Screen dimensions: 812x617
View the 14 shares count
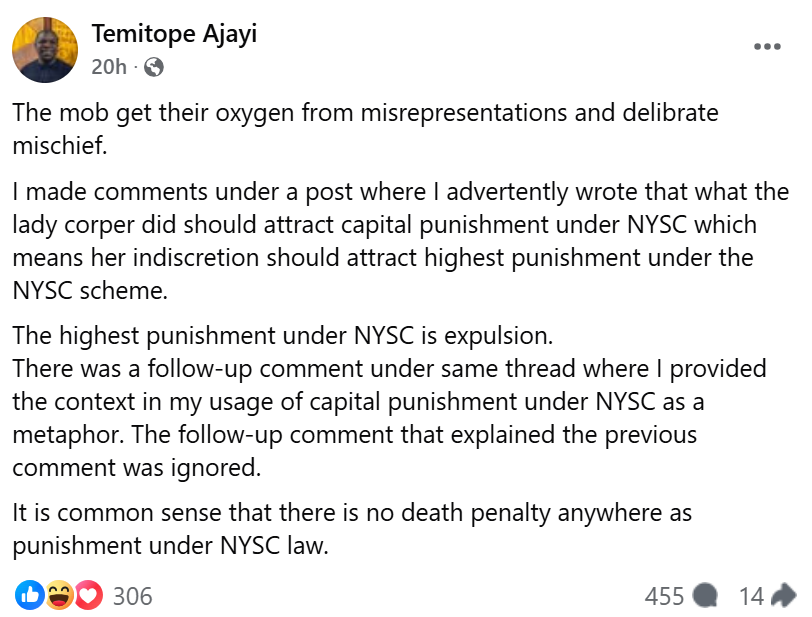coord(751,597)
